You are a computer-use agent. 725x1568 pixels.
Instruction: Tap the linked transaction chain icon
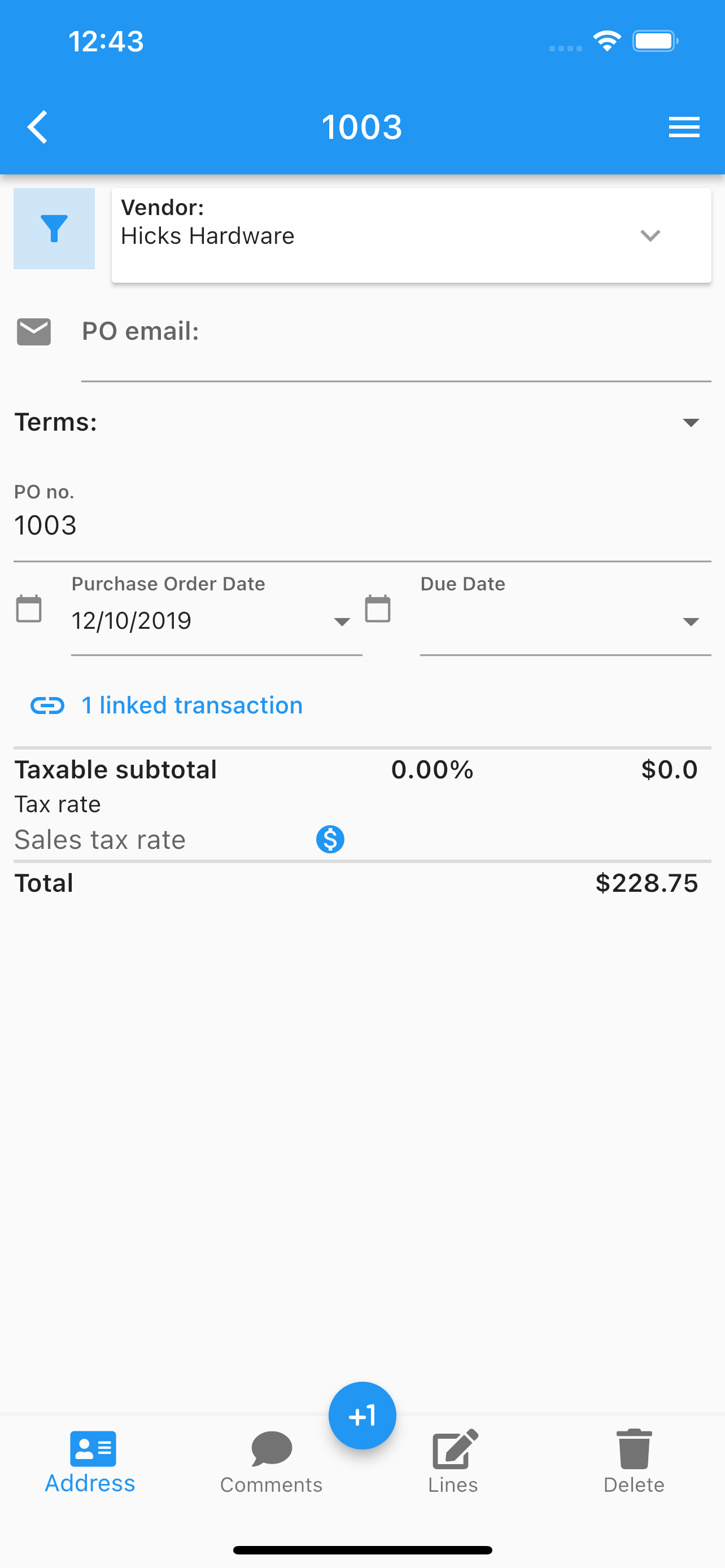[x=47, y=706]
